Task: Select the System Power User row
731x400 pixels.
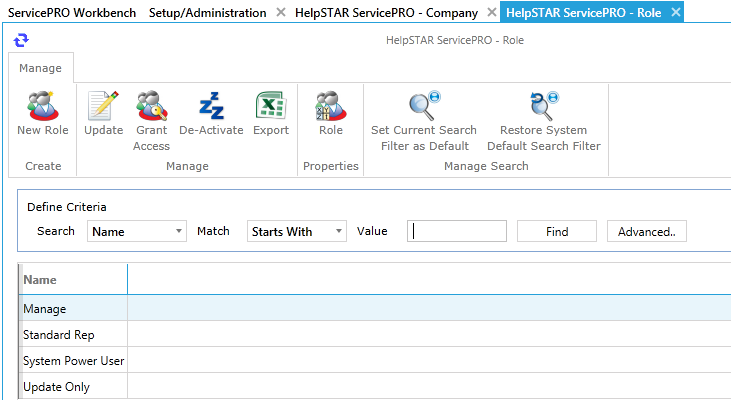Action: [x=375, y=360]
